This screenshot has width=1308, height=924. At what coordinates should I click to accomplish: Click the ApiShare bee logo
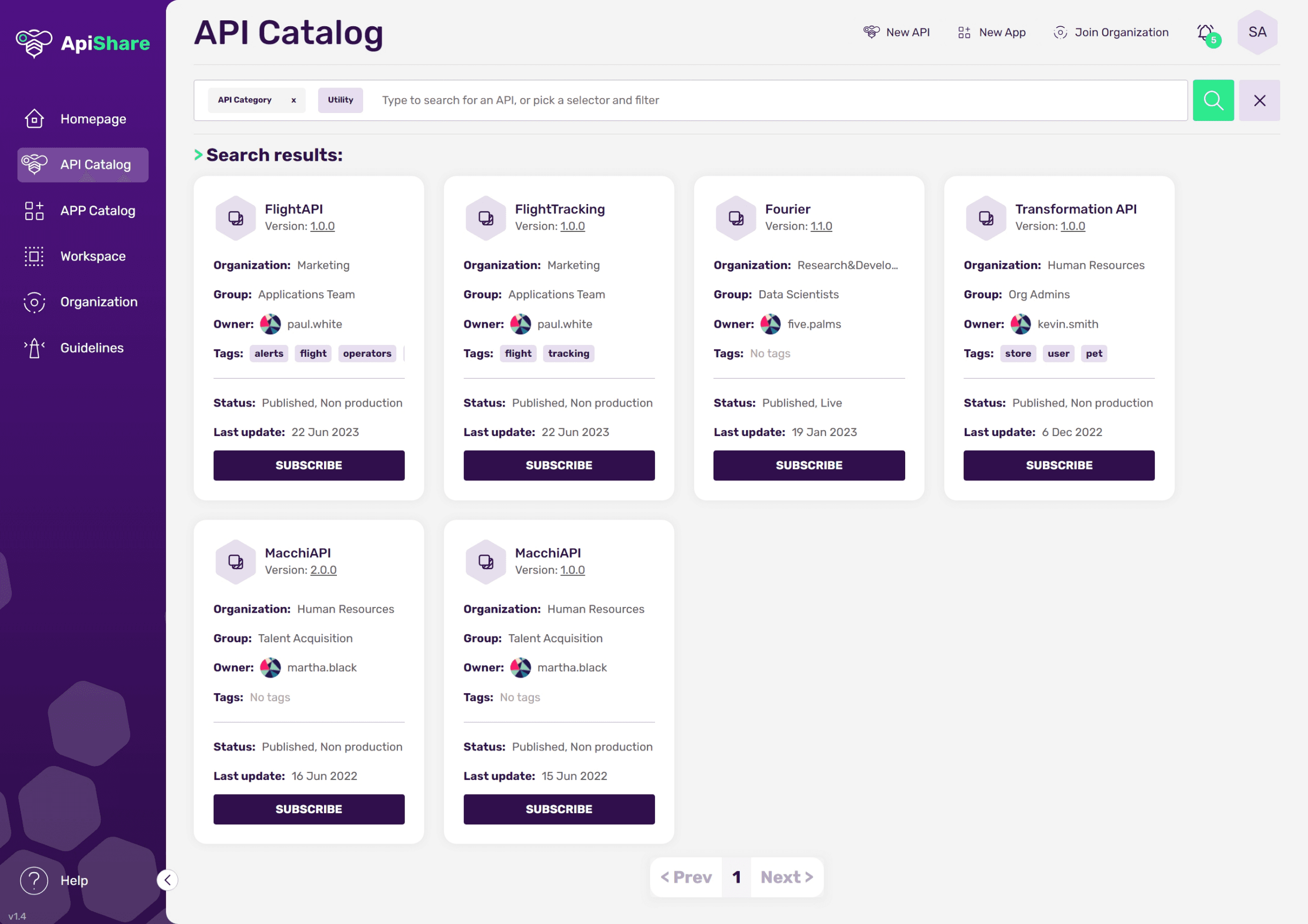34,43
